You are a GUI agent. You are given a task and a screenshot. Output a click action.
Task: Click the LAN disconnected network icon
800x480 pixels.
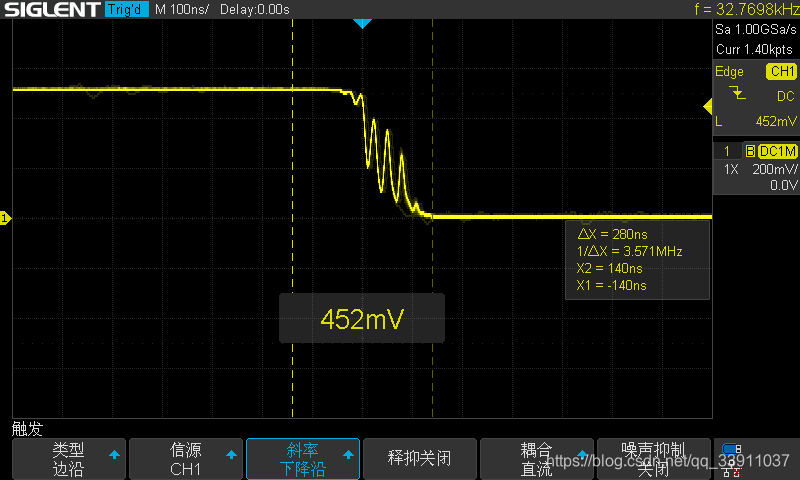pos(732,470)
